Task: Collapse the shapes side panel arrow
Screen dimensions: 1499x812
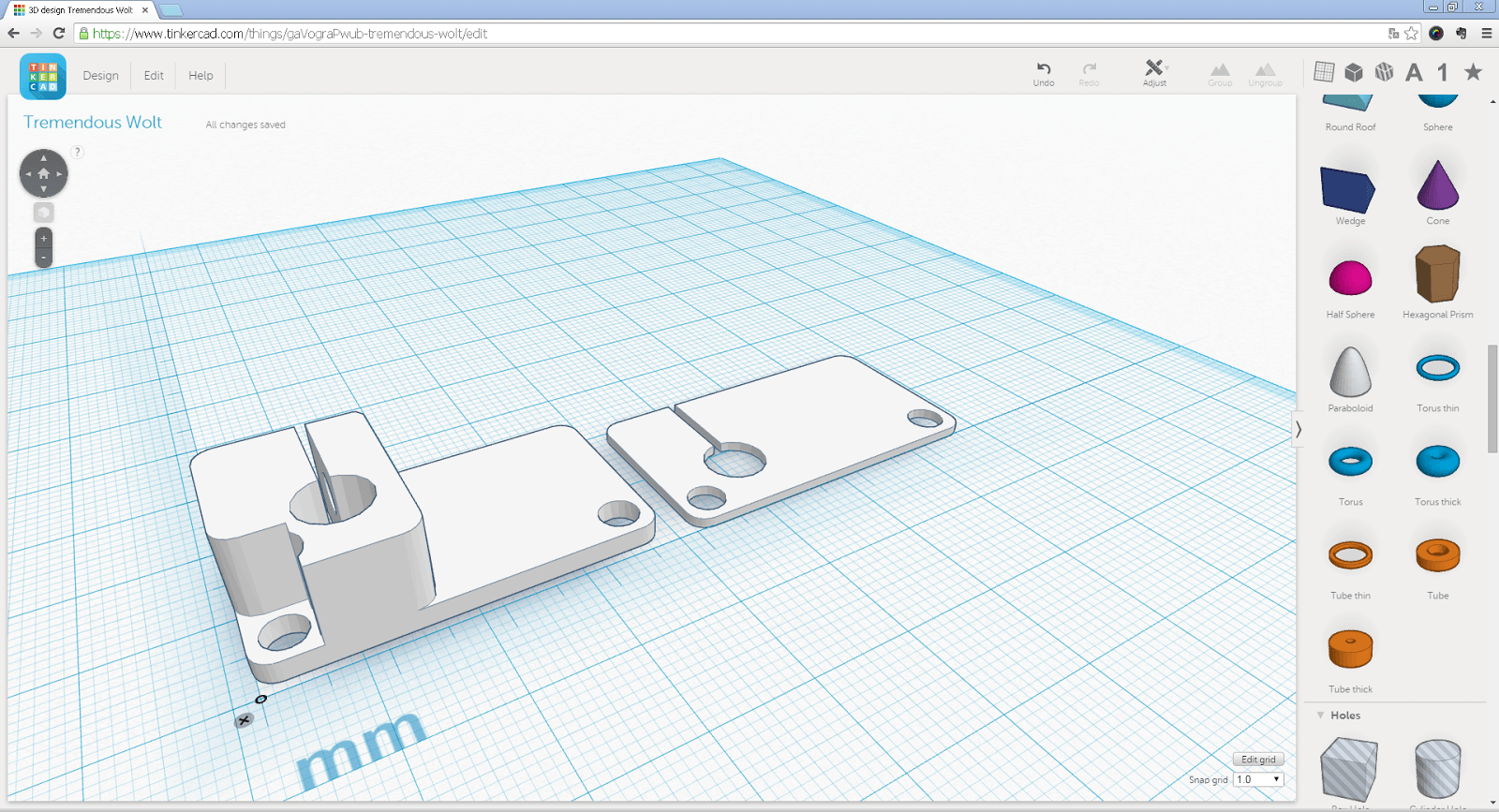Action: click(1299, 429)
